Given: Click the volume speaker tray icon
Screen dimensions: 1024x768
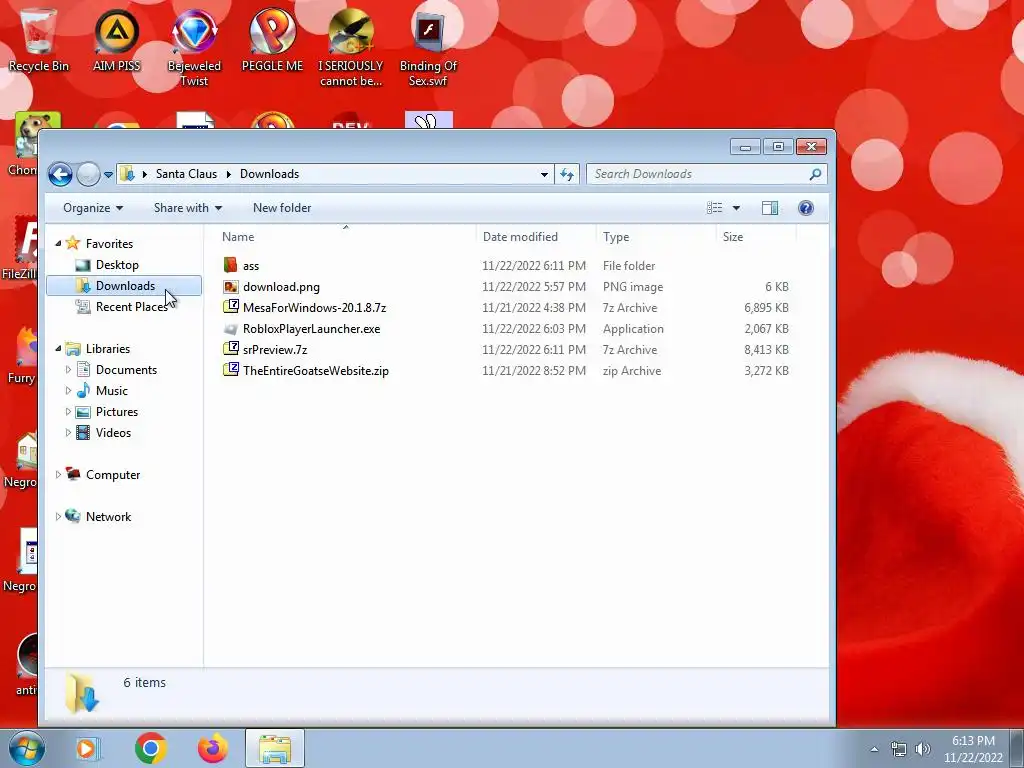Looking at the screenshot, I should point(922,749).
